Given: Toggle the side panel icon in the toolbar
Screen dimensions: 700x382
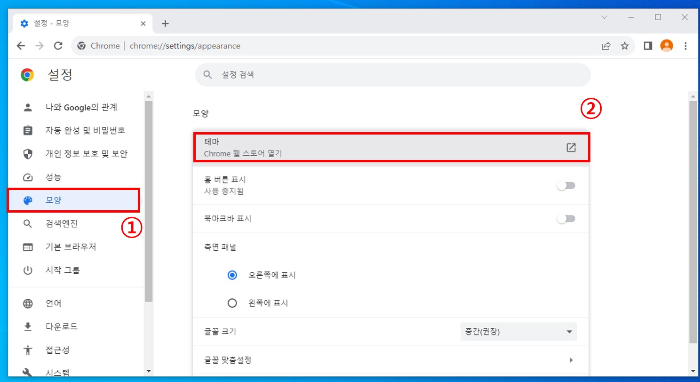Looking at the screenshot, I should [648, 46].
